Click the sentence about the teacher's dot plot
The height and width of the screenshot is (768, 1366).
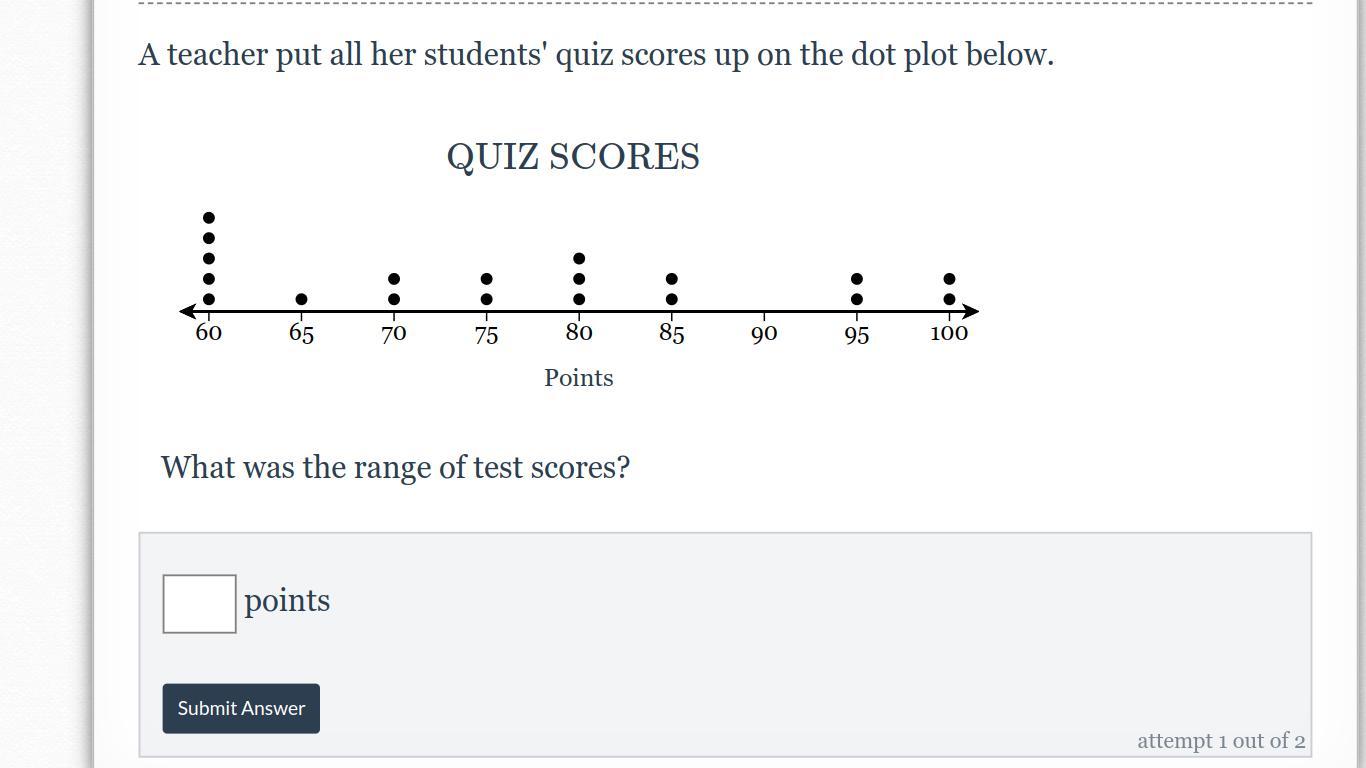[596, 55]
